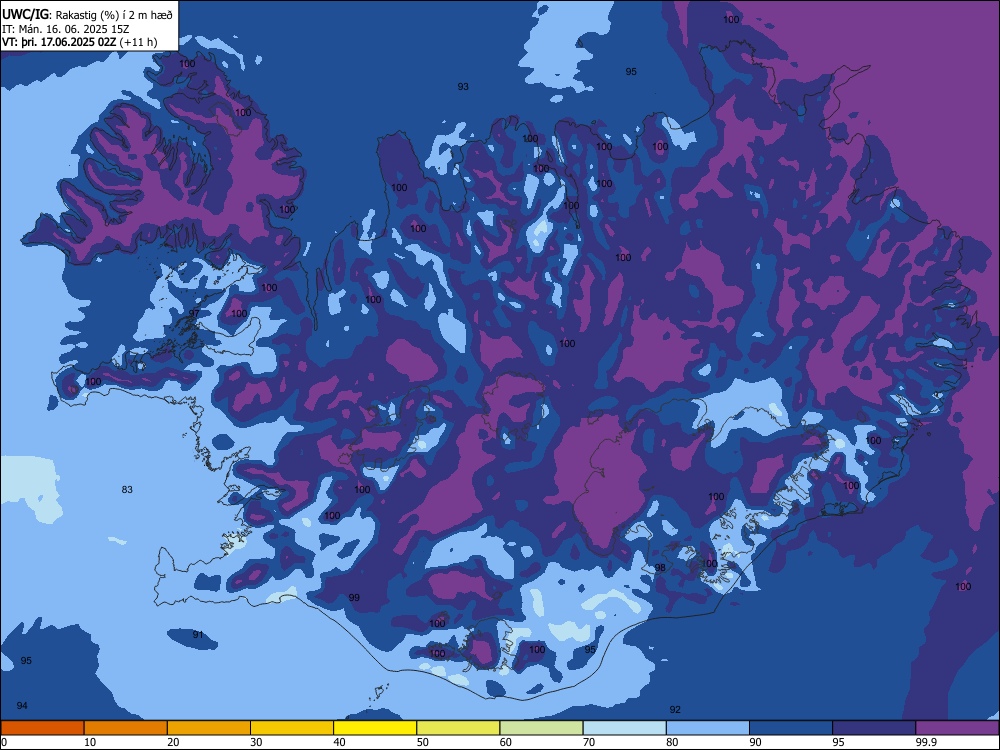Click the UWC/IG title text
This screenshot has height=750, width=1000.
tap(26, 13)
